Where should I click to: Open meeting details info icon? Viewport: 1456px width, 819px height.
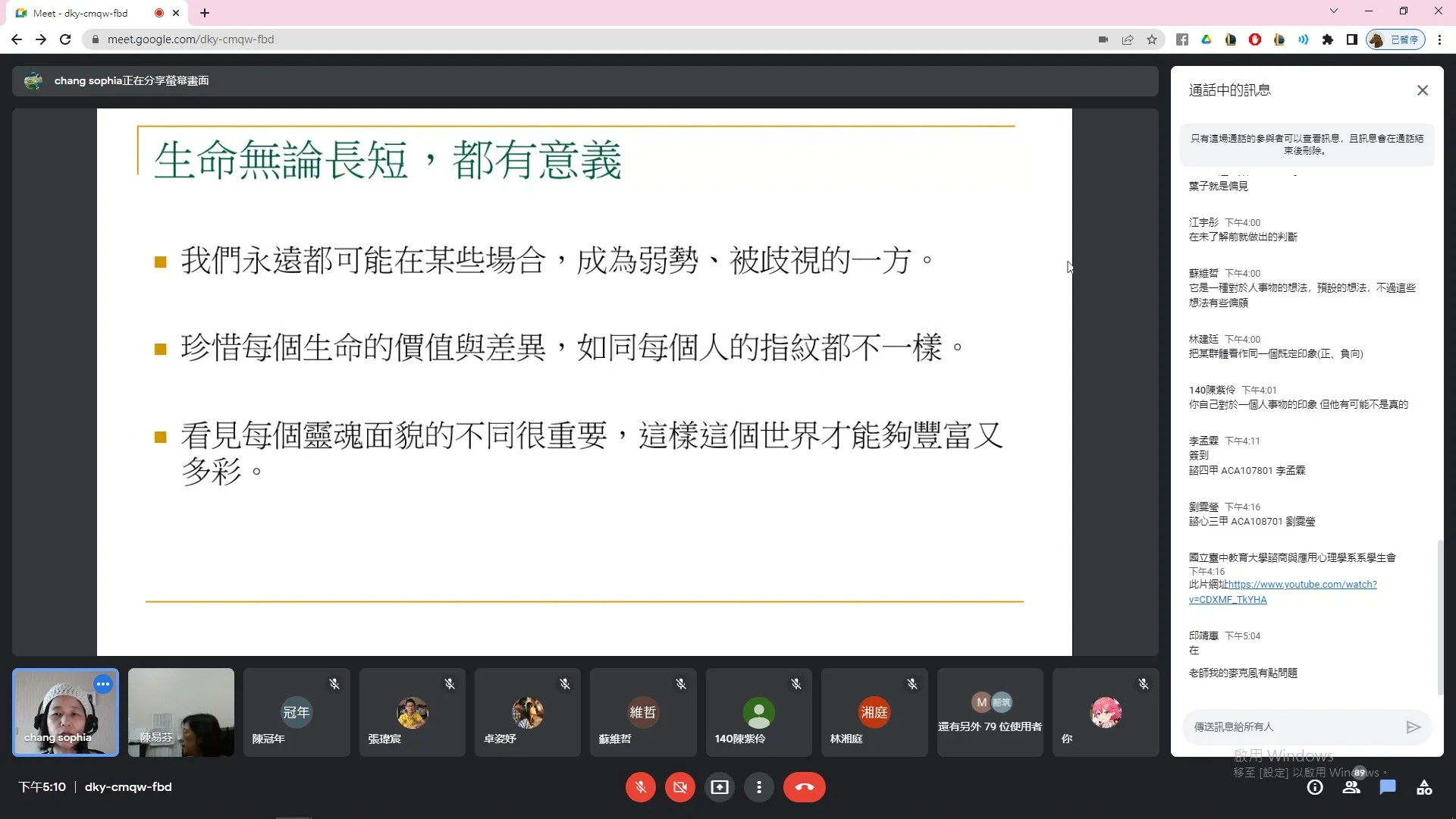(x=1315, y=787)
